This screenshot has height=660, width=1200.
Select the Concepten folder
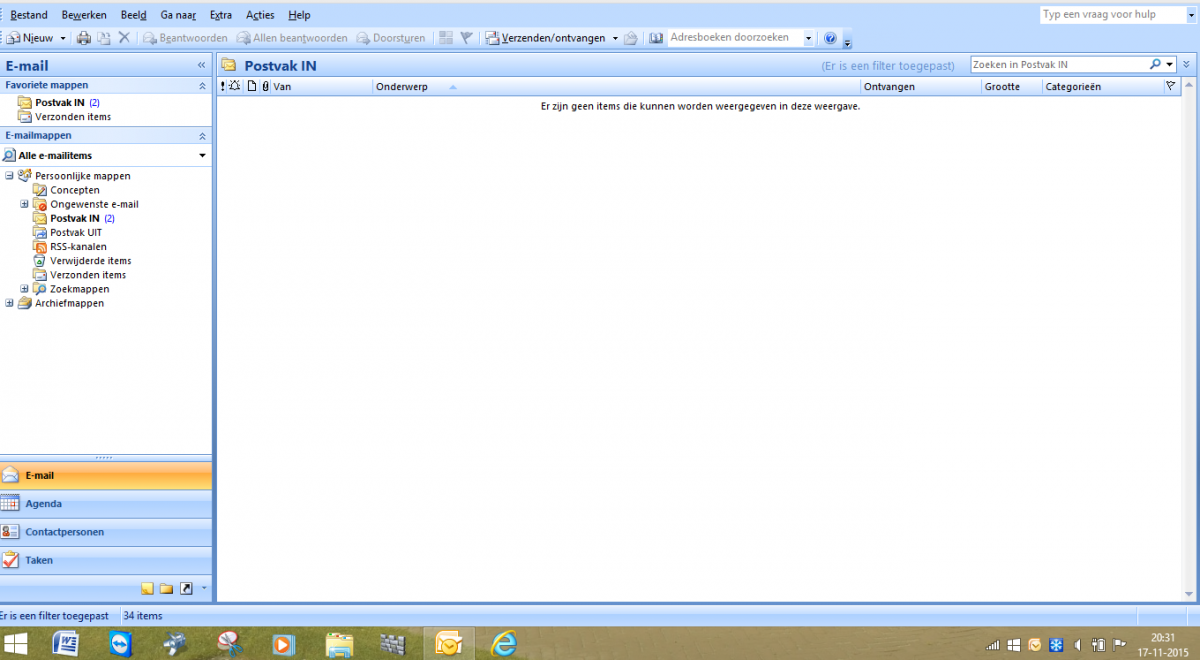point(75,190)
